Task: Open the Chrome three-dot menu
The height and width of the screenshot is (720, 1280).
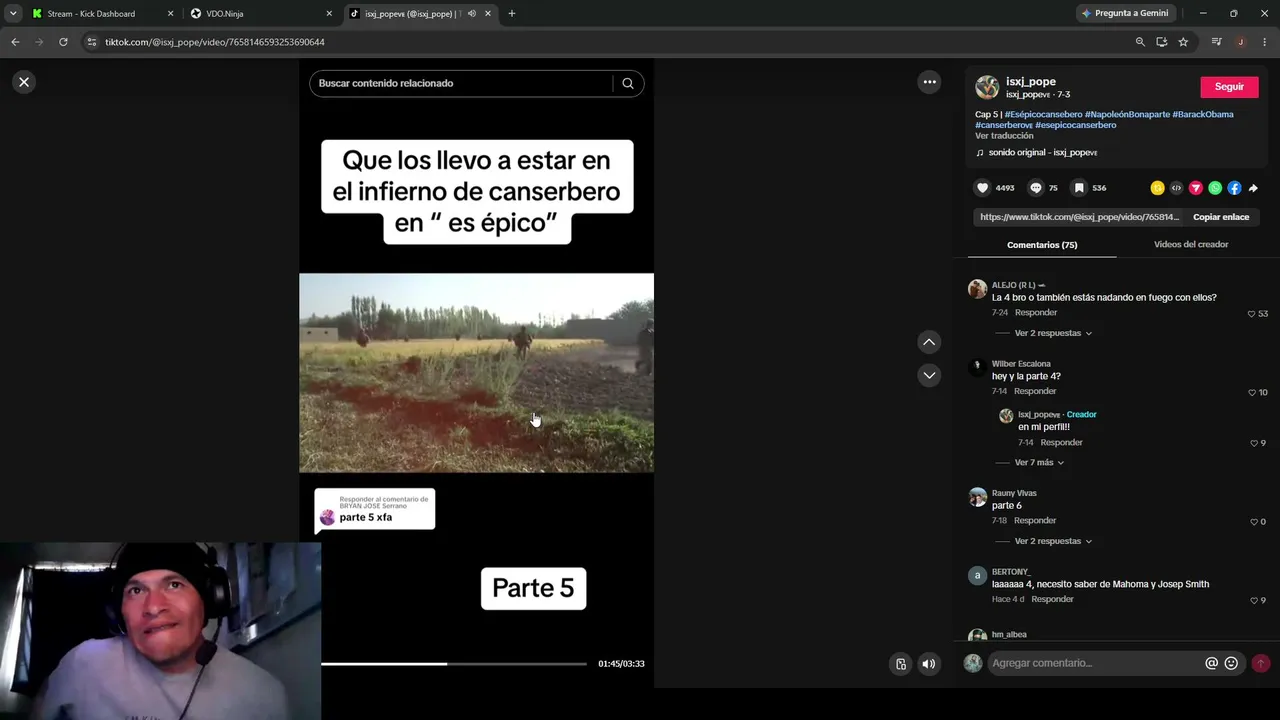Action: tap(1265, 42)
